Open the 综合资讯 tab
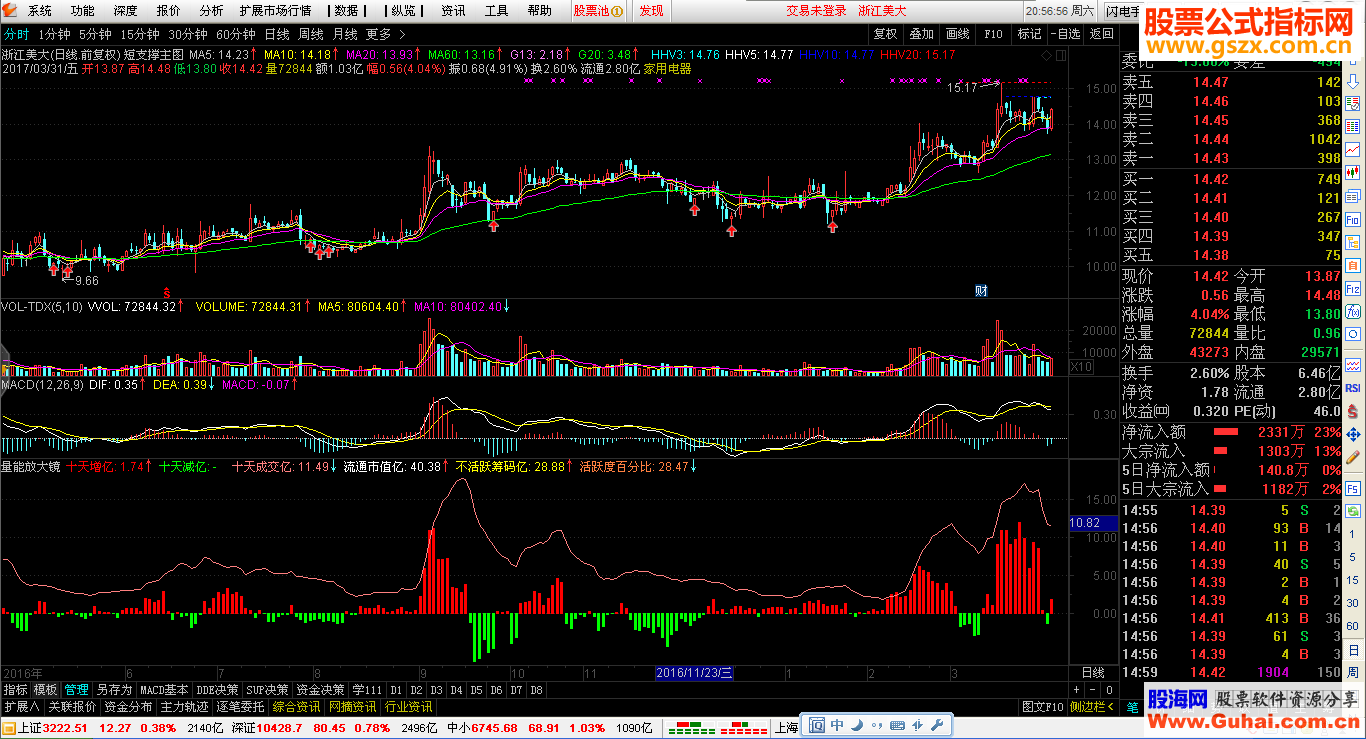 tap(298, 707)
